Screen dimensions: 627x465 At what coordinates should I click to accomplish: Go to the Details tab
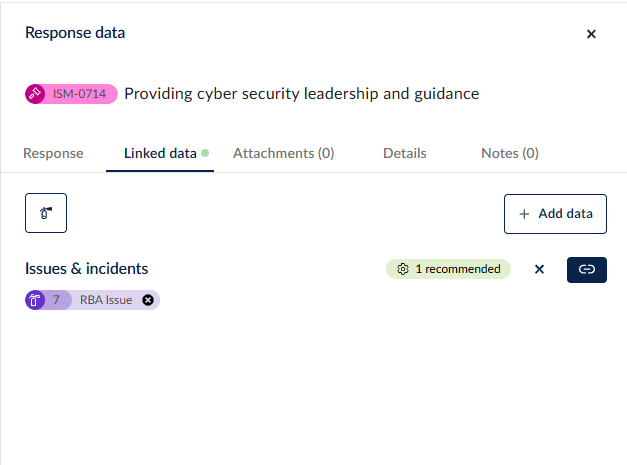pos(405,154)
